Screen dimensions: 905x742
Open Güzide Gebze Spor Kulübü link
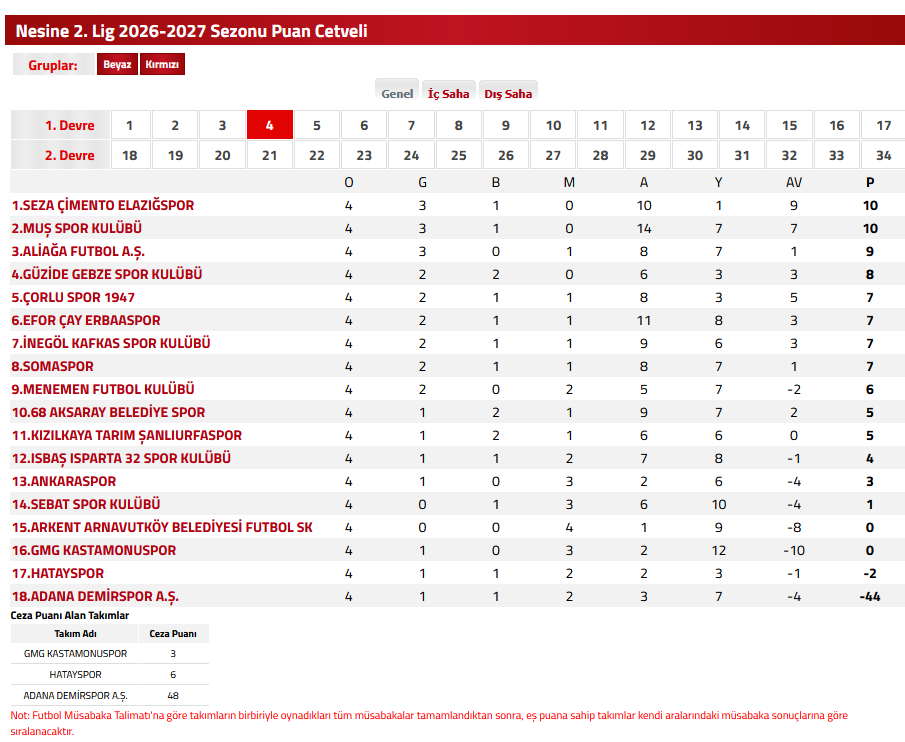click(107, 274)
